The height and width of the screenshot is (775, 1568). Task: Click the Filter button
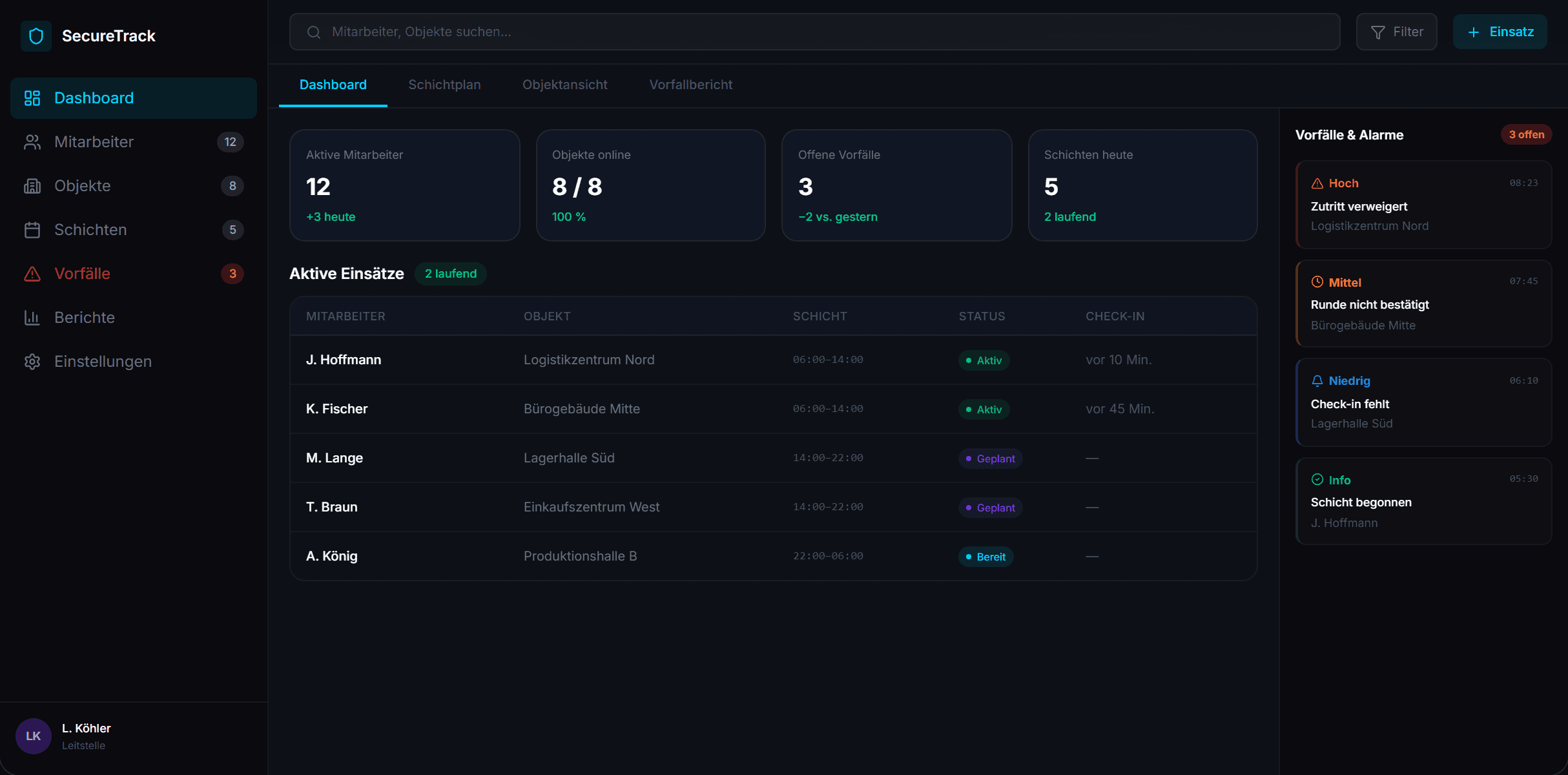tap(1396, 32)
